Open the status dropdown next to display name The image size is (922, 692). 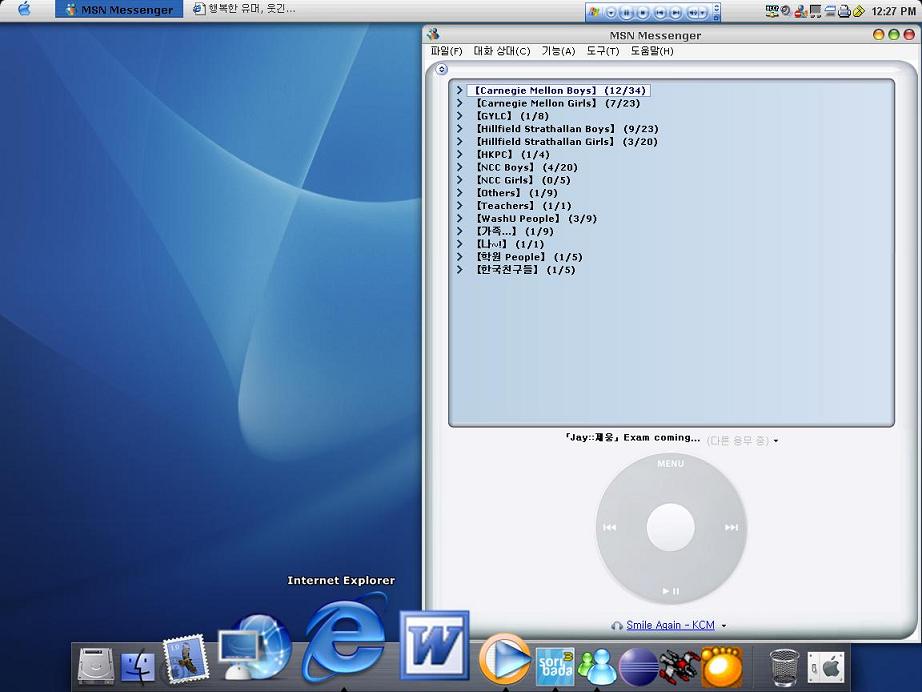(776, 440)
